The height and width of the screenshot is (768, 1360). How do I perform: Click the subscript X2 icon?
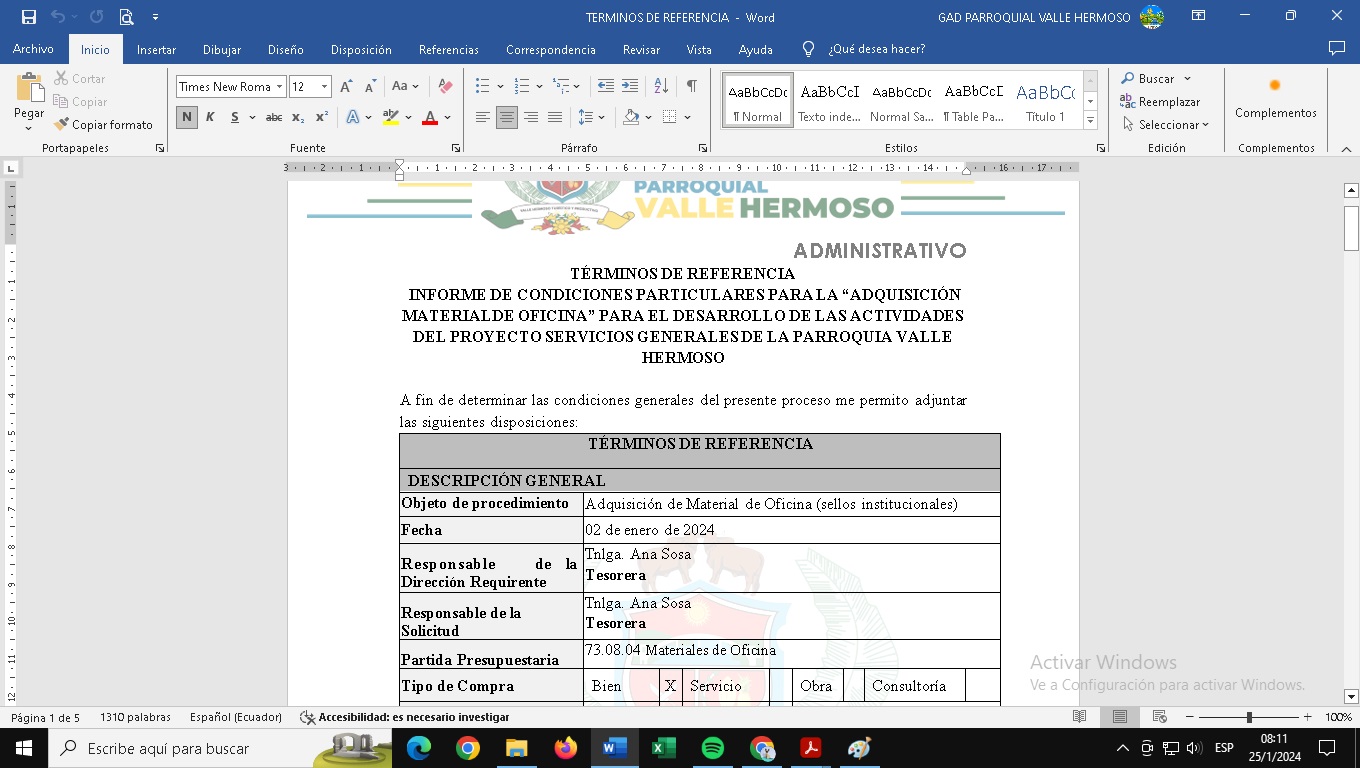[298, 118]
